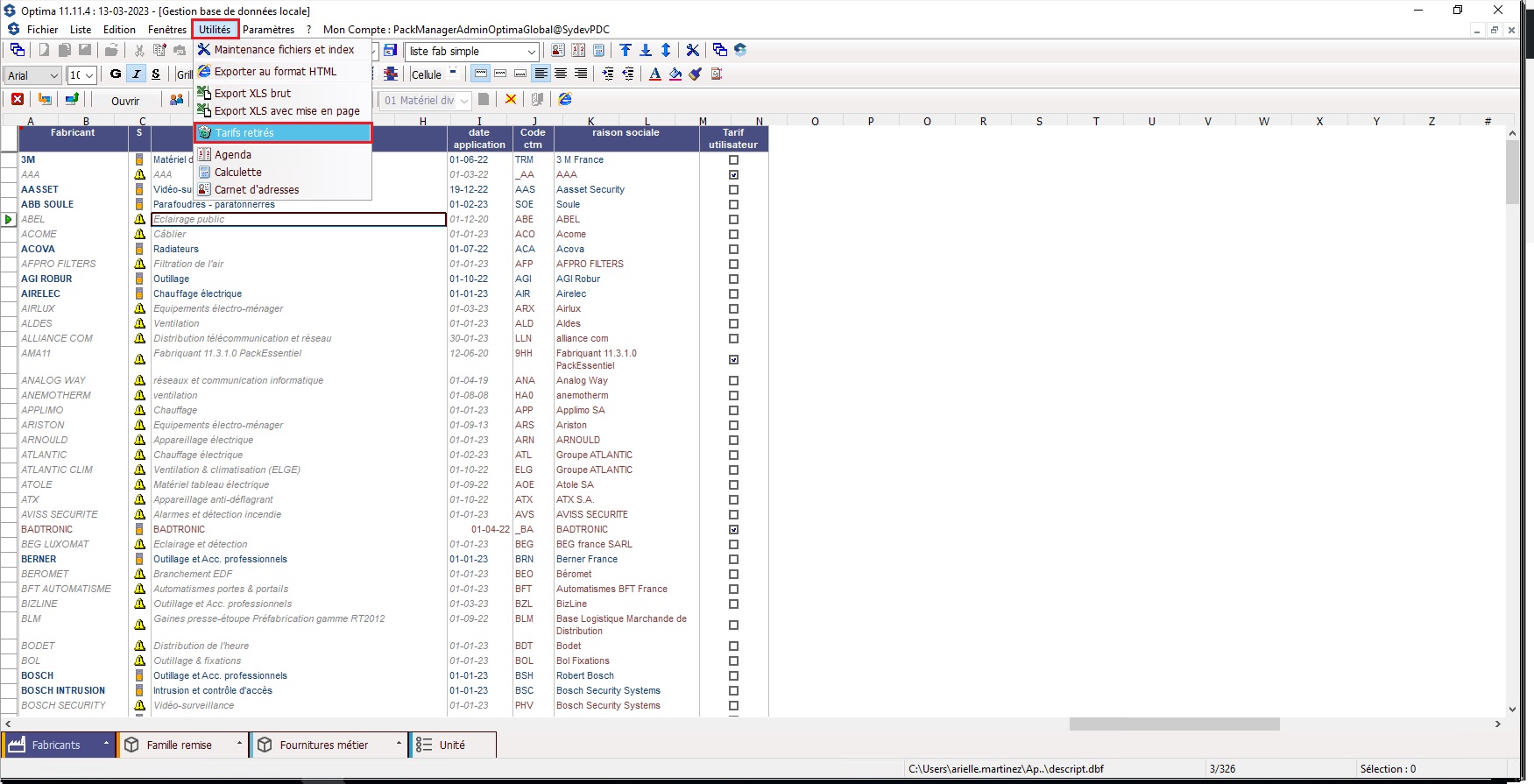The width and height of the screenshot is (1534, 784).
Task: Open the Paramètres menu
Action: point(268,30)
